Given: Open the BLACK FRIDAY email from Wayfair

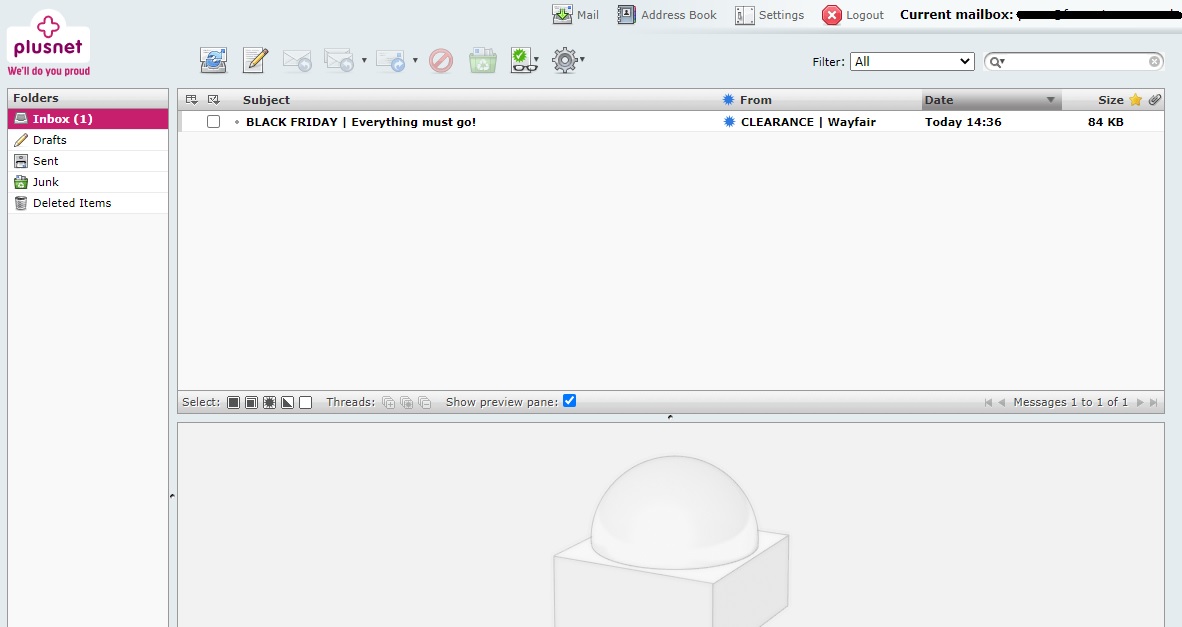Looking at the screenshot, I should click(x=359, y=121).
